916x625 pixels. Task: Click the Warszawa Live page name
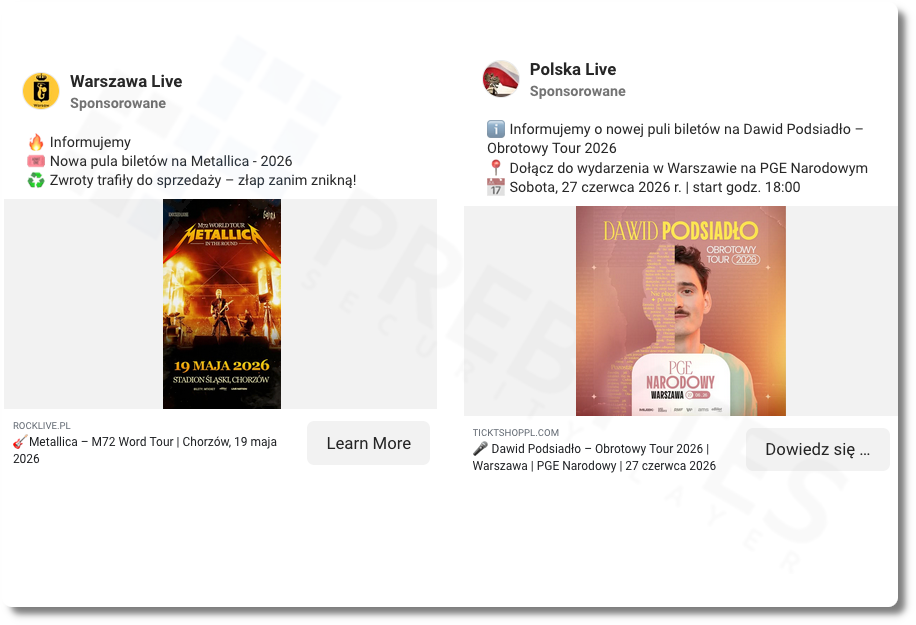tap(126, 81)
